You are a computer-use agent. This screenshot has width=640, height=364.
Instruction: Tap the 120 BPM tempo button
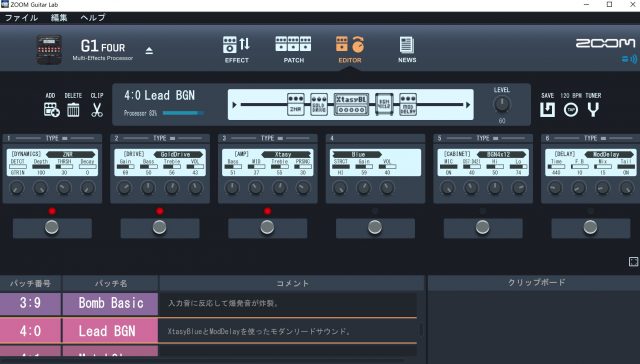571,110
